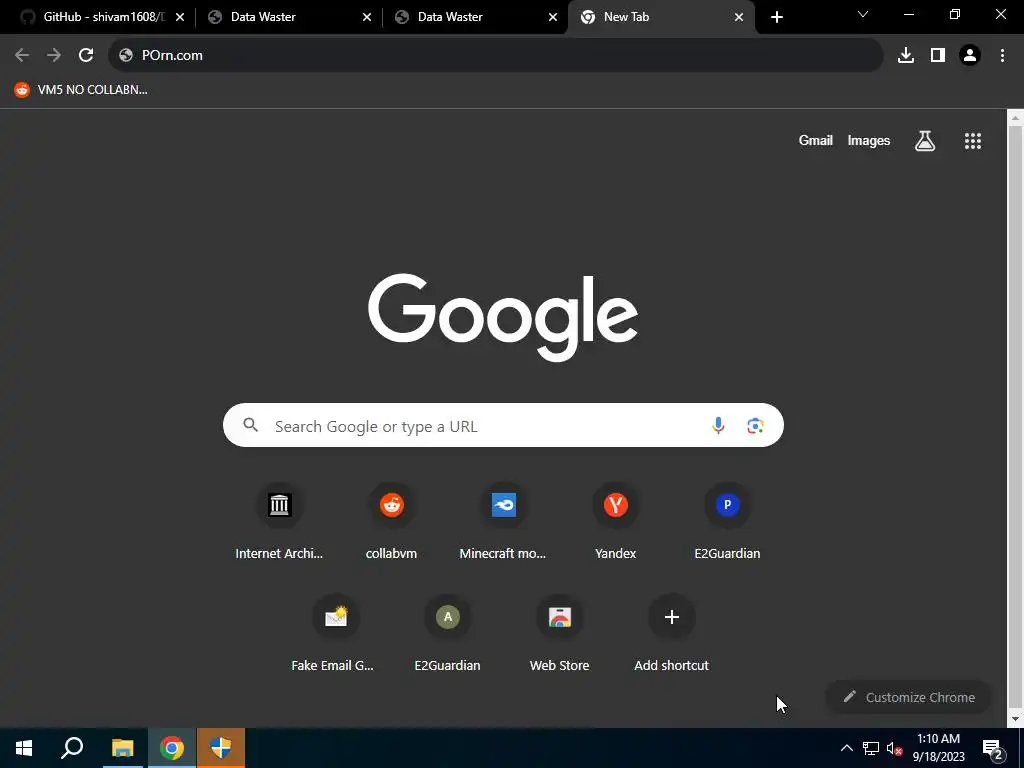Show hidden system tray icons
The image size is (1024, 768).
point(846,748)
